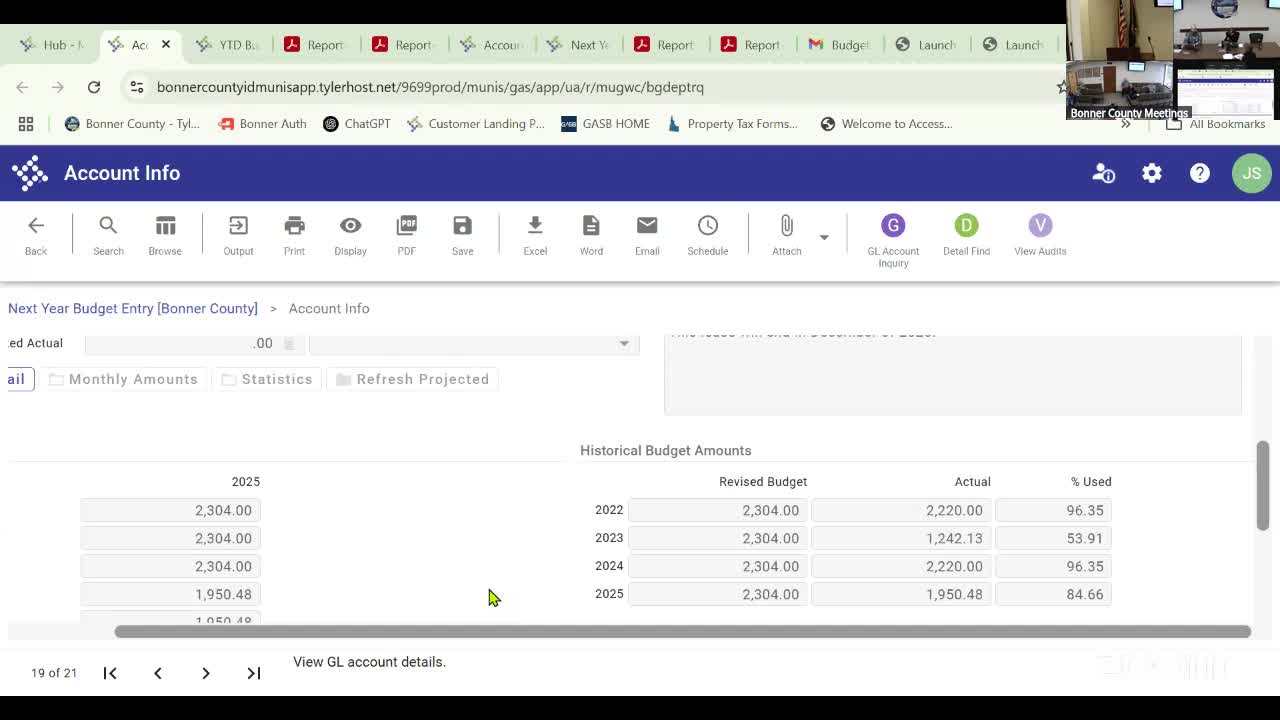
Task: Select the 2025 % Used value 84.66
Action: (1053, 594)
